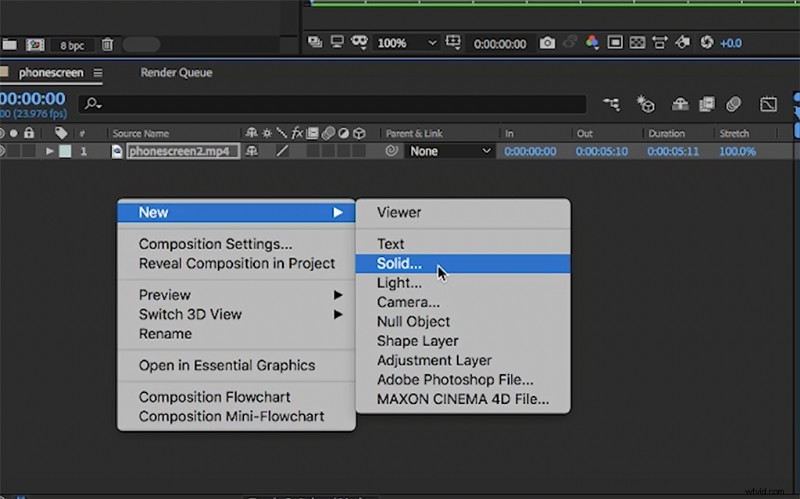This screenshot has width=800, height=499.
Task: Click the lock column header icon
Action: coord(29,133)
